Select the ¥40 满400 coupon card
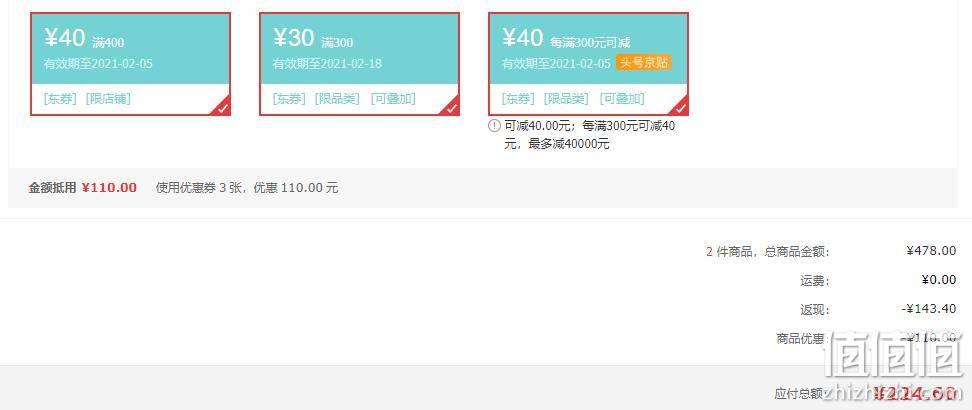 point(130,64)
